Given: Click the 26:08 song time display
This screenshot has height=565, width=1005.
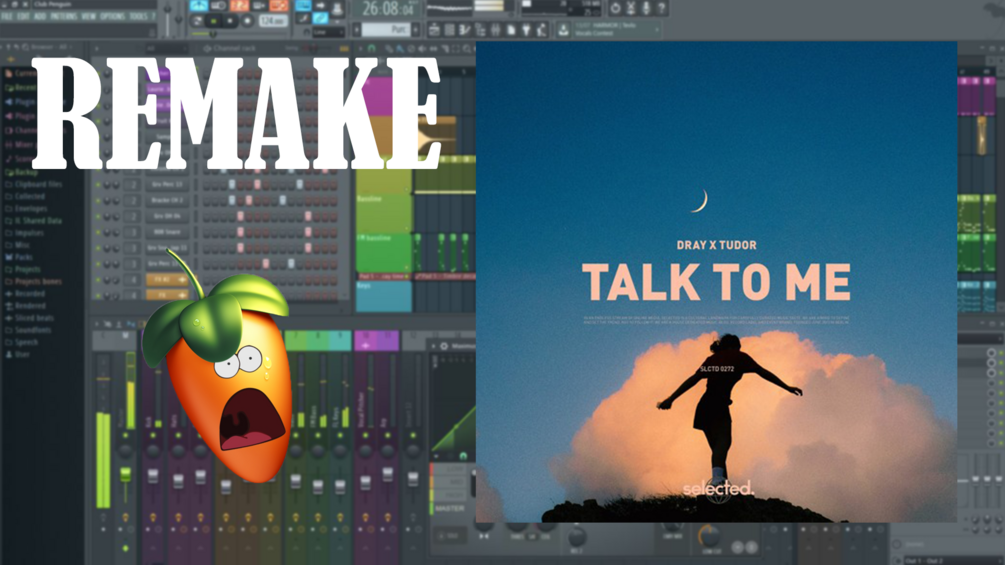Looking at the screenshot, I should (388, 9).
